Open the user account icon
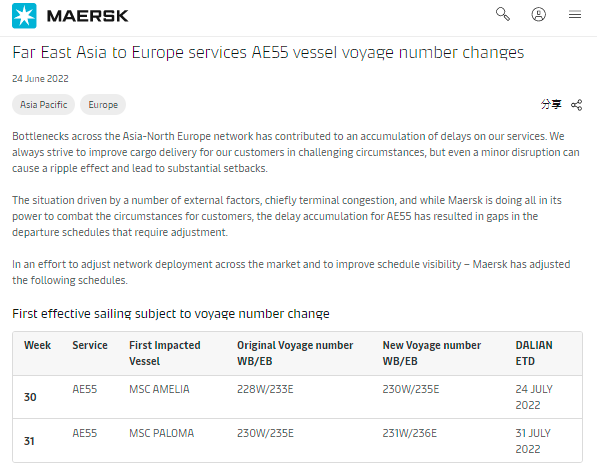The height and width of the screenshot is (468, 597). [538, 14]
